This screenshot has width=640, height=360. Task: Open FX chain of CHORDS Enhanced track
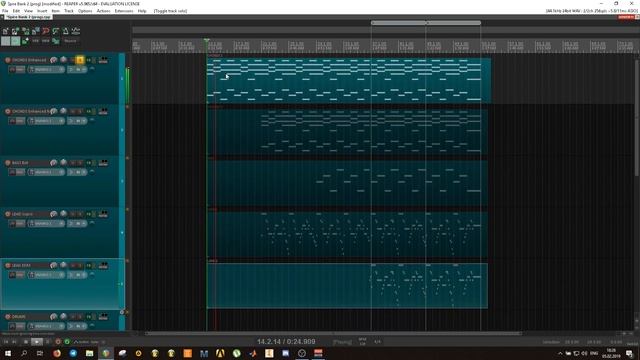coord(89,60)
